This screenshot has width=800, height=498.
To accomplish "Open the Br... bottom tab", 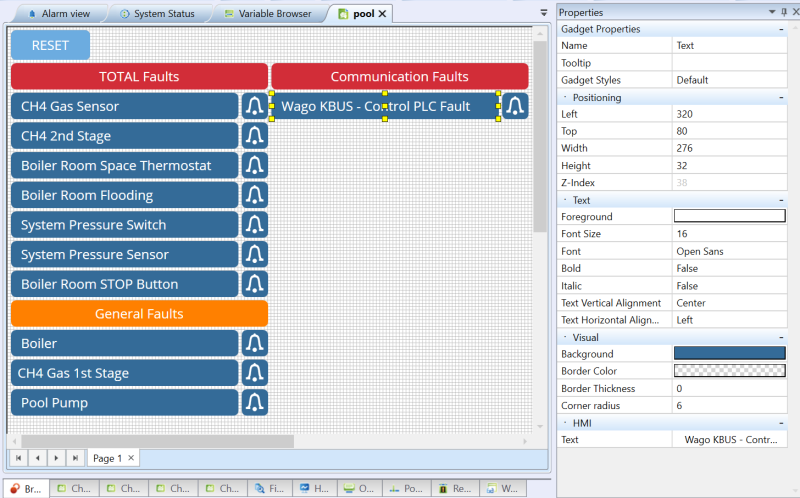I will [x=27, y=488].
